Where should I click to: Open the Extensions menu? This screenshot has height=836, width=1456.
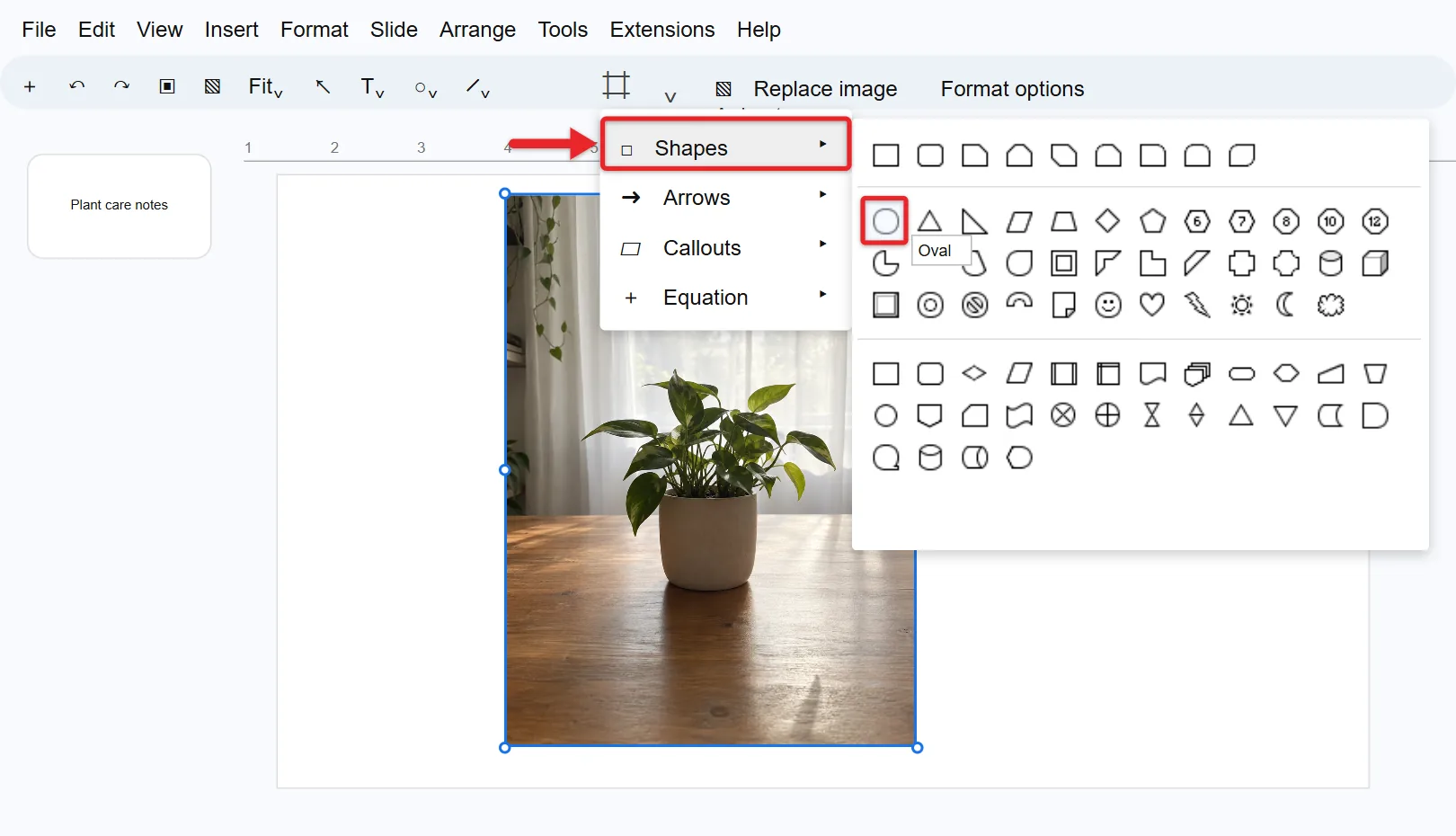click(x=662, y=30)
